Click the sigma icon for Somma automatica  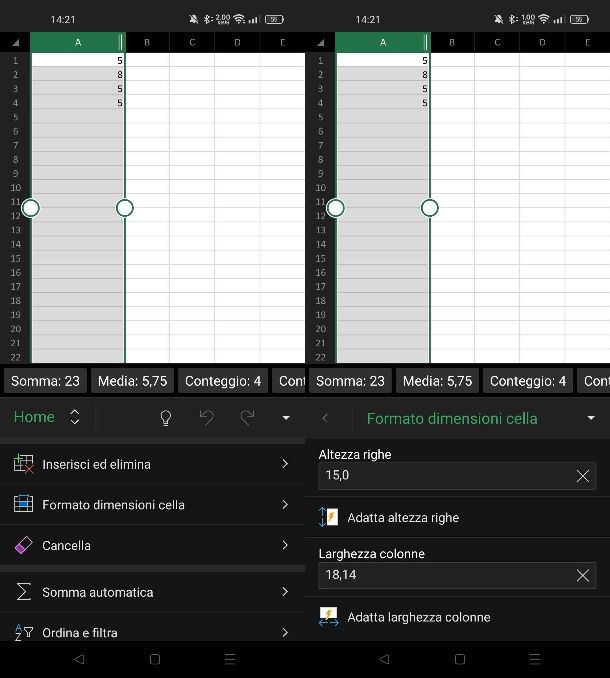tap(23, 592)
